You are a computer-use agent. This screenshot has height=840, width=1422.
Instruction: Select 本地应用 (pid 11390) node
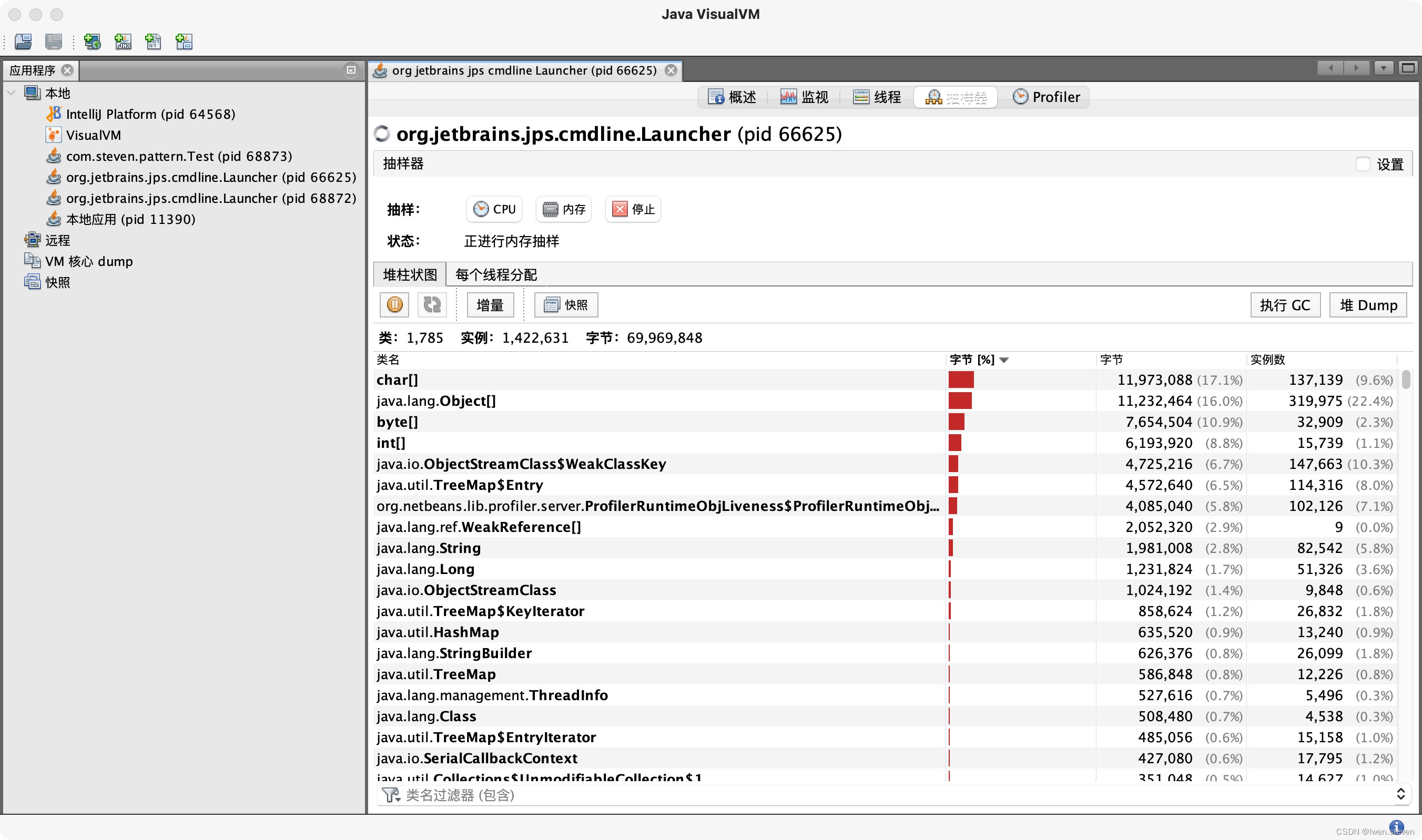click(x=120, y=219)
